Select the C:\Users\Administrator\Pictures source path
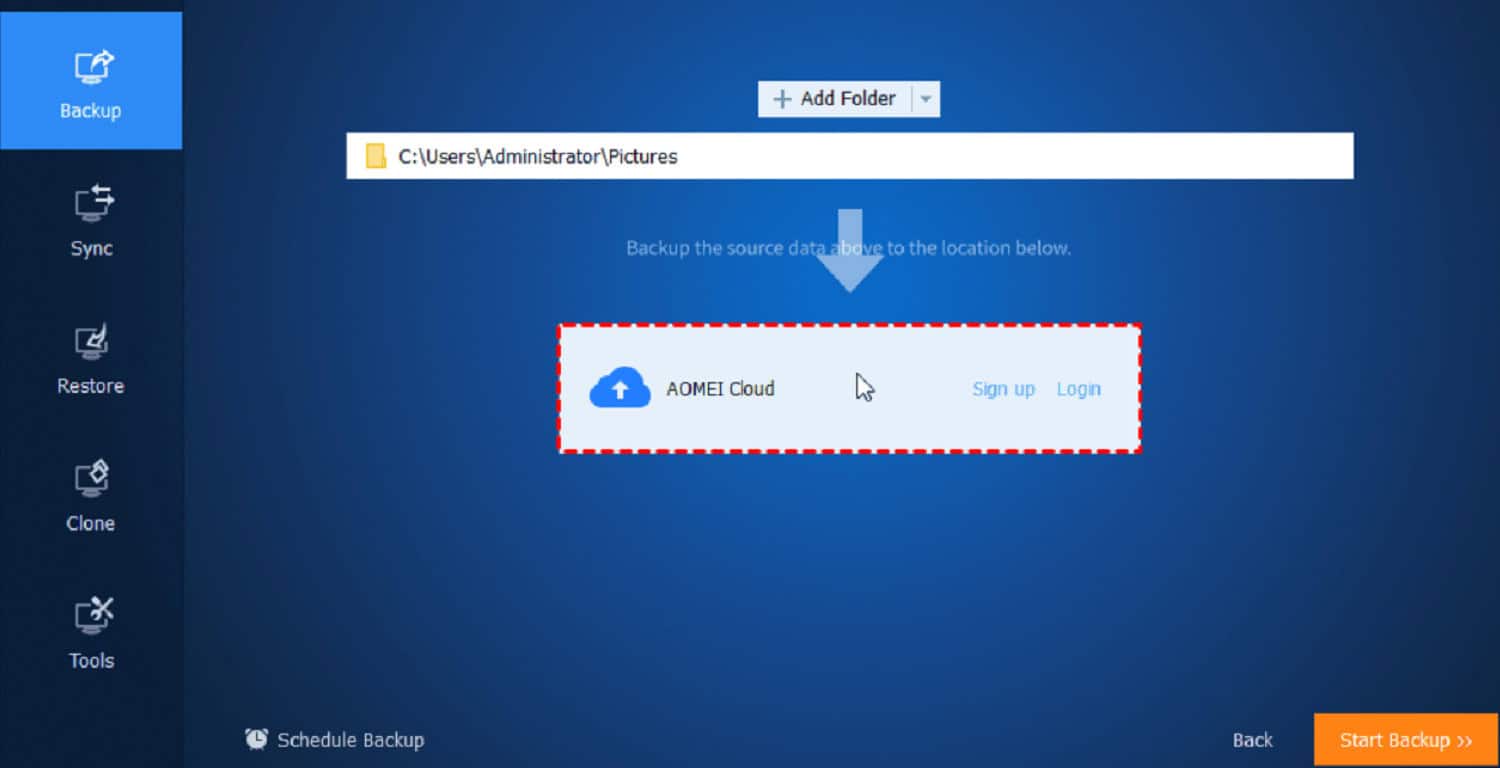1500x768 pixels. pos(849,156)
